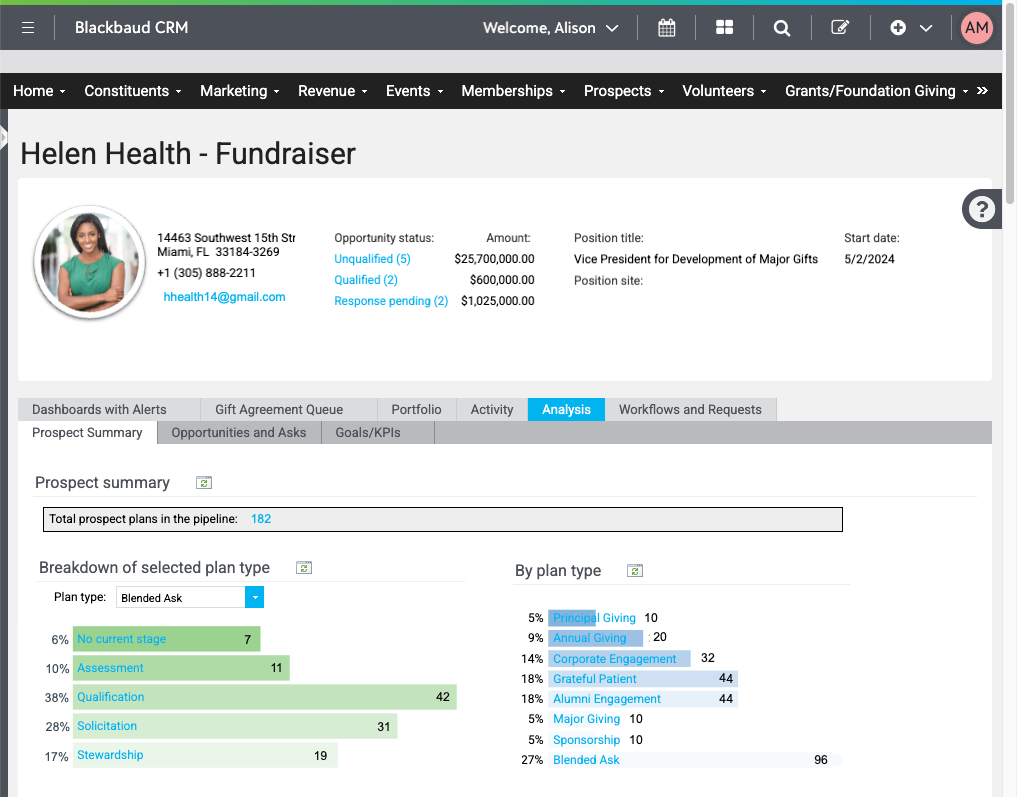Click the expand icon for Breakdown of selected plan type
Viewport: 1017px width, 797px height.
click(x=303, y=567)
